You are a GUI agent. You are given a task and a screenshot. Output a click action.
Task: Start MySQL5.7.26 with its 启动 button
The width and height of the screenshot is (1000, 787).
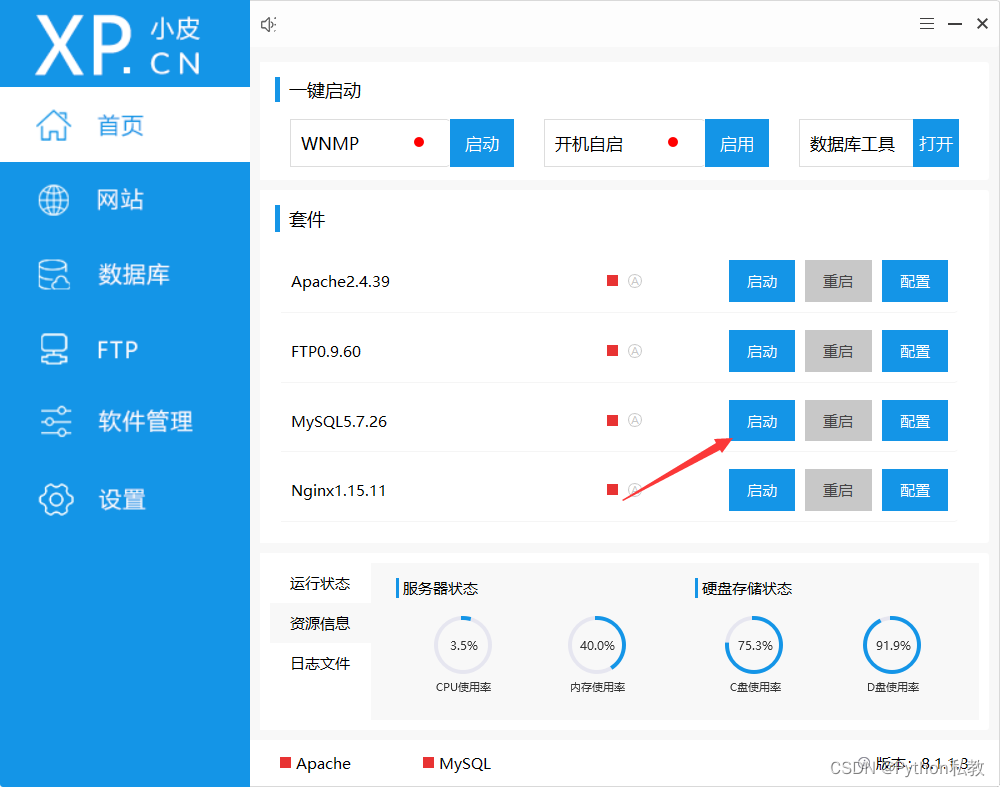tap(761, 421)
